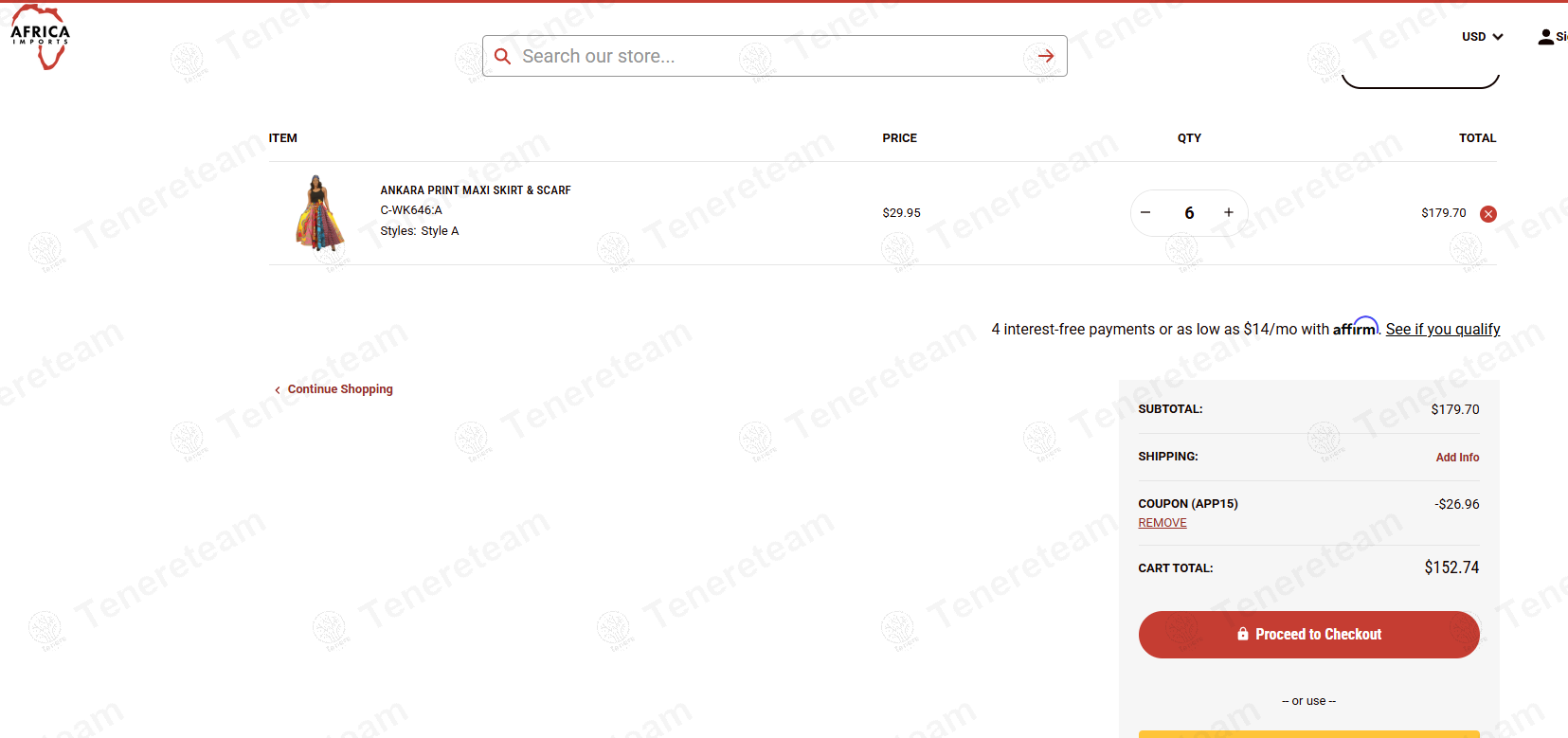Click the Styles: Style A text
The height and width of the screenshot is (738, 1568).
point(420,231)
